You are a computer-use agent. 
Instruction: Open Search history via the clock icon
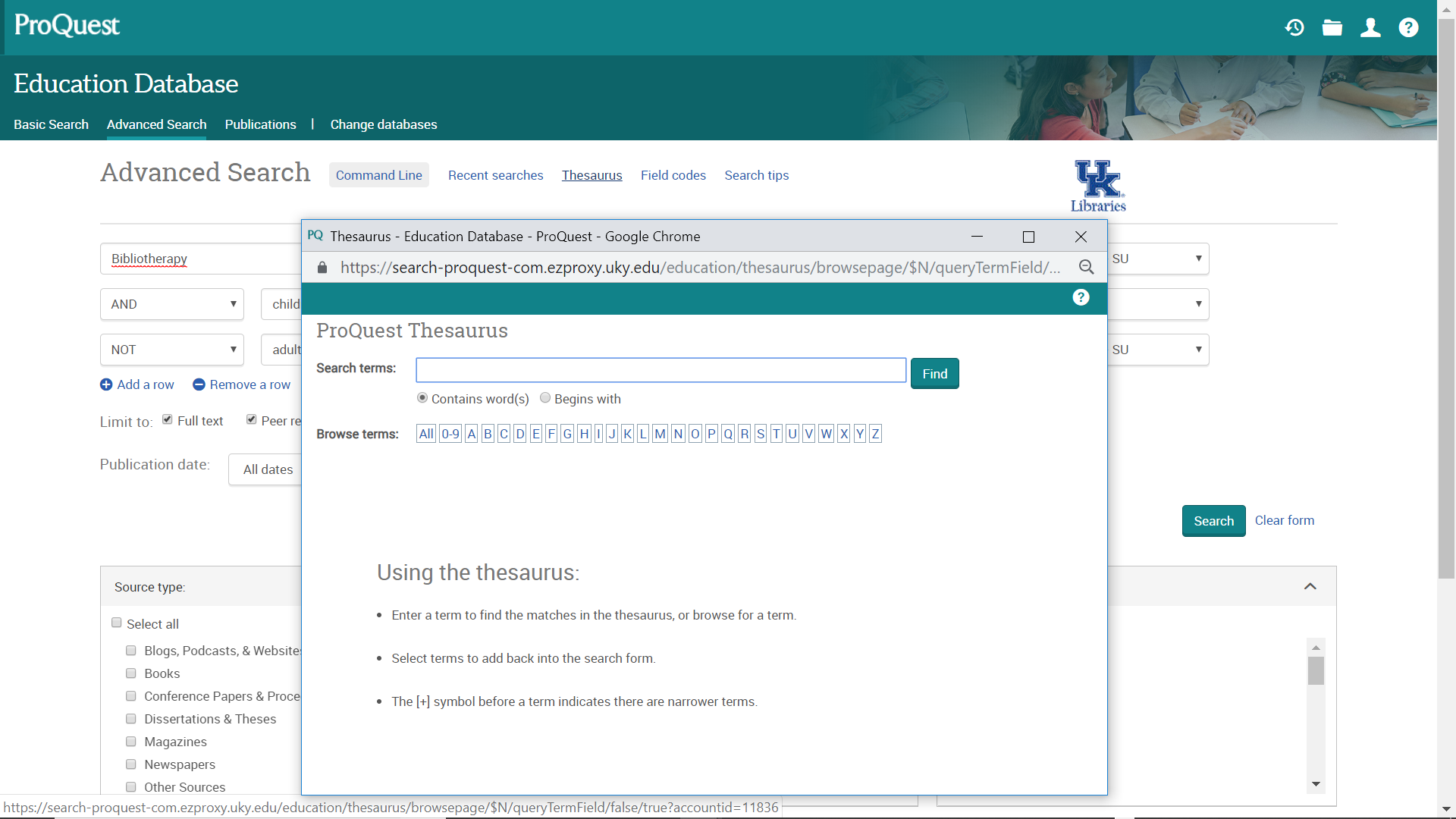tap(1294, 27)
